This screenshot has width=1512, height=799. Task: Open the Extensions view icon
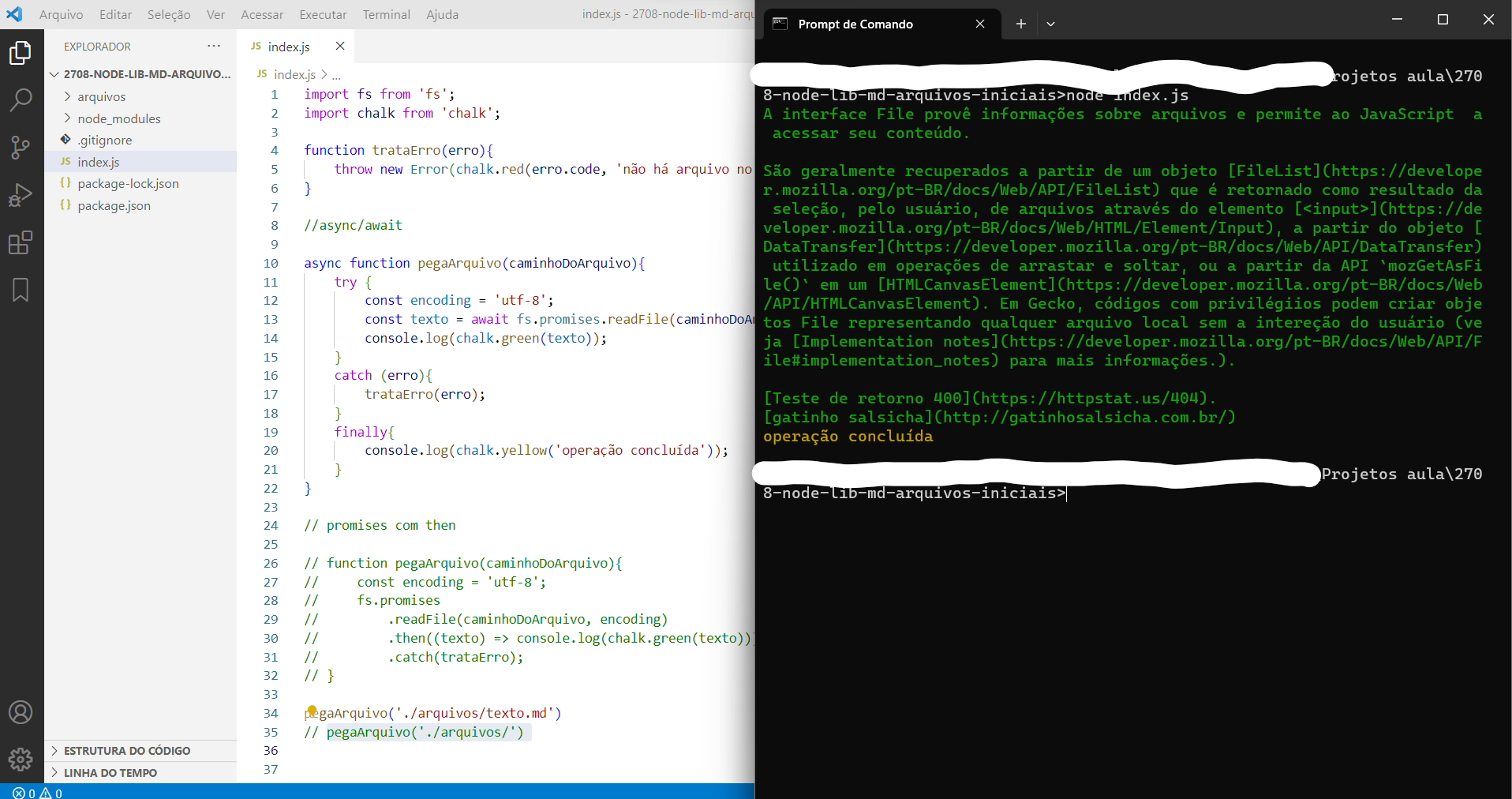tap(21, 242)
